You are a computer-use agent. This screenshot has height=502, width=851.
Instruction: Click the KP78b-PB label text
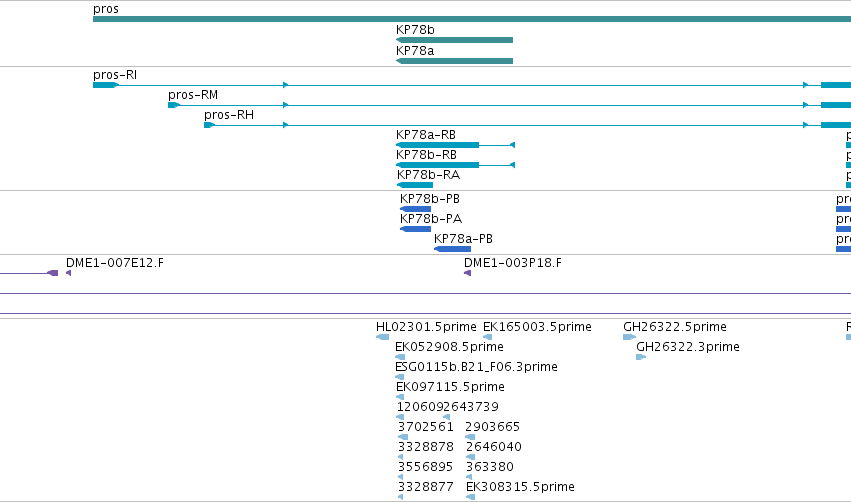click(430, 199)
